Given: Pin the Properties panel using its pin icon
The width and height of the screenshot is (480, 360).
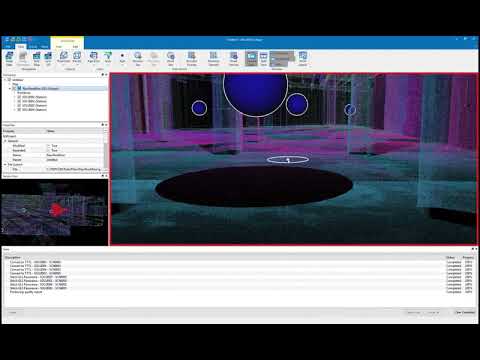Looking at the screenshot, I should pyautogui.click(x=103, y=125).
